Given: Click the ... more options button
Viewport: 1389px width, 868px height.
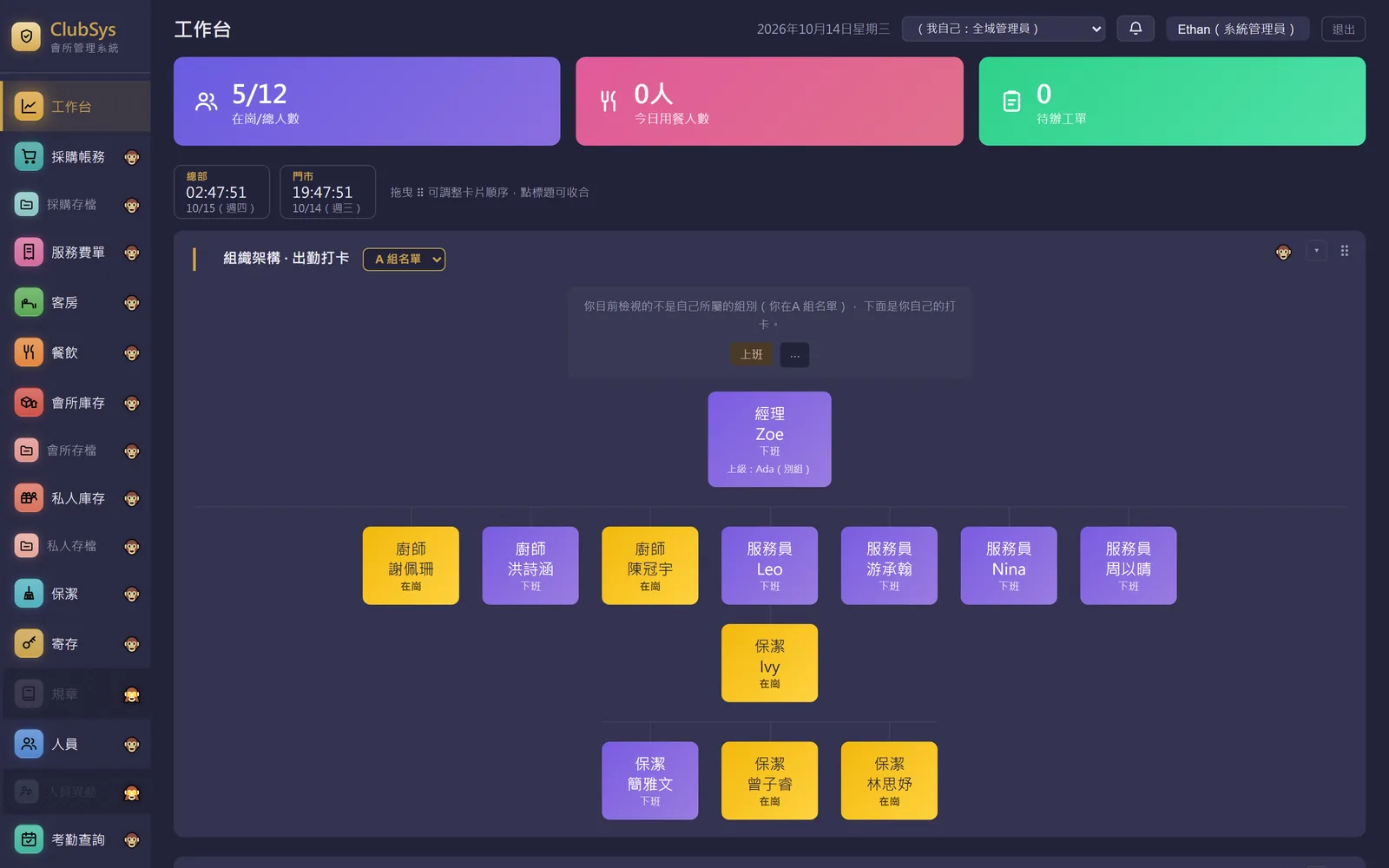Looking at the screenshot, I should [x=794, y=354].
